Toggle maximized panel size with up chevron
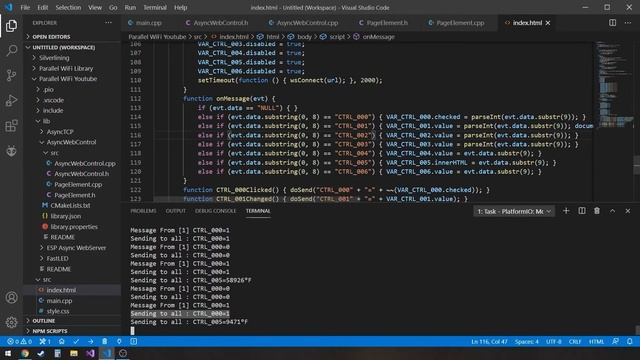640x360 pixels. point(612,211)
